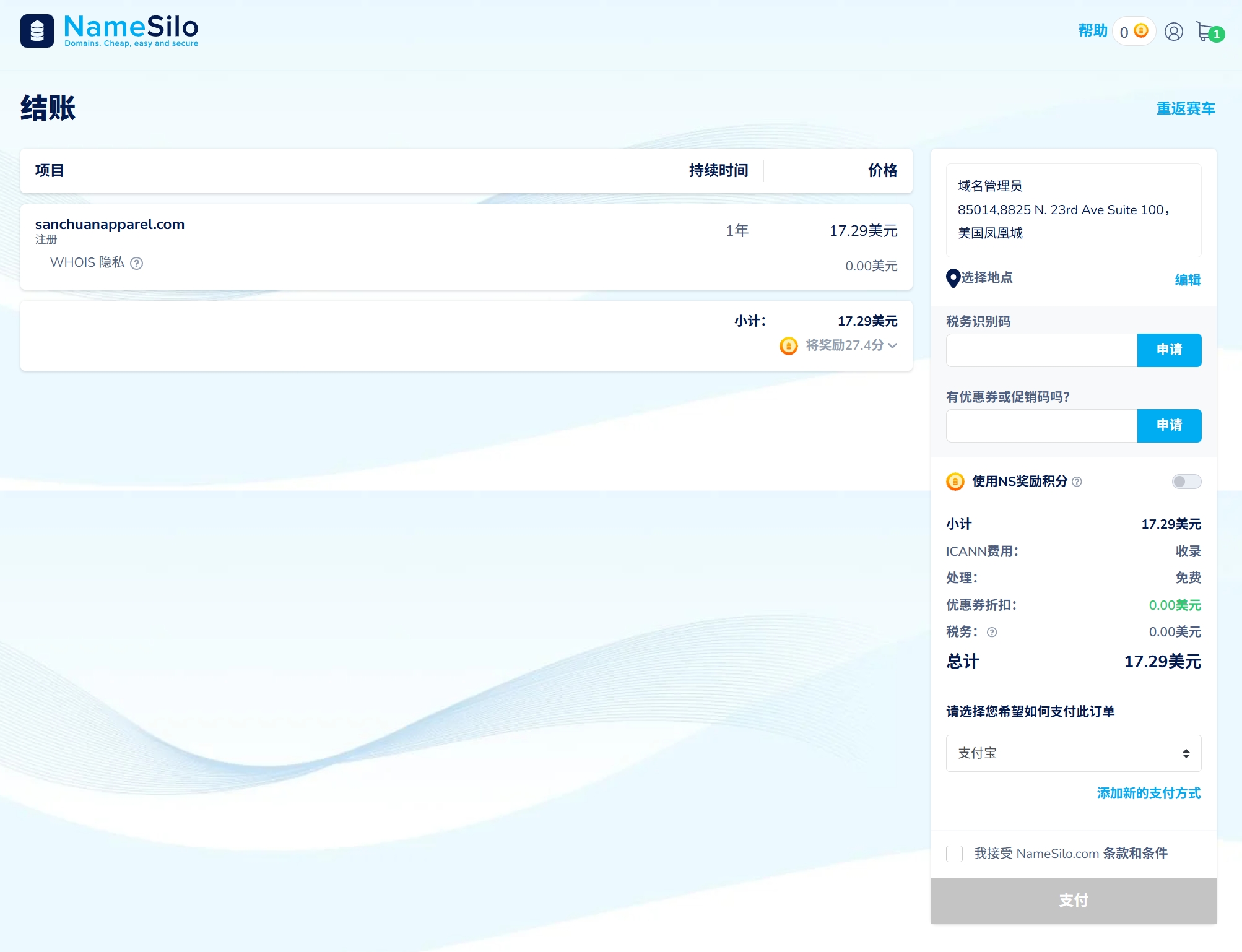Click the 重返赛车 link
The image size is (1242, 952).
pos(1185,109)
